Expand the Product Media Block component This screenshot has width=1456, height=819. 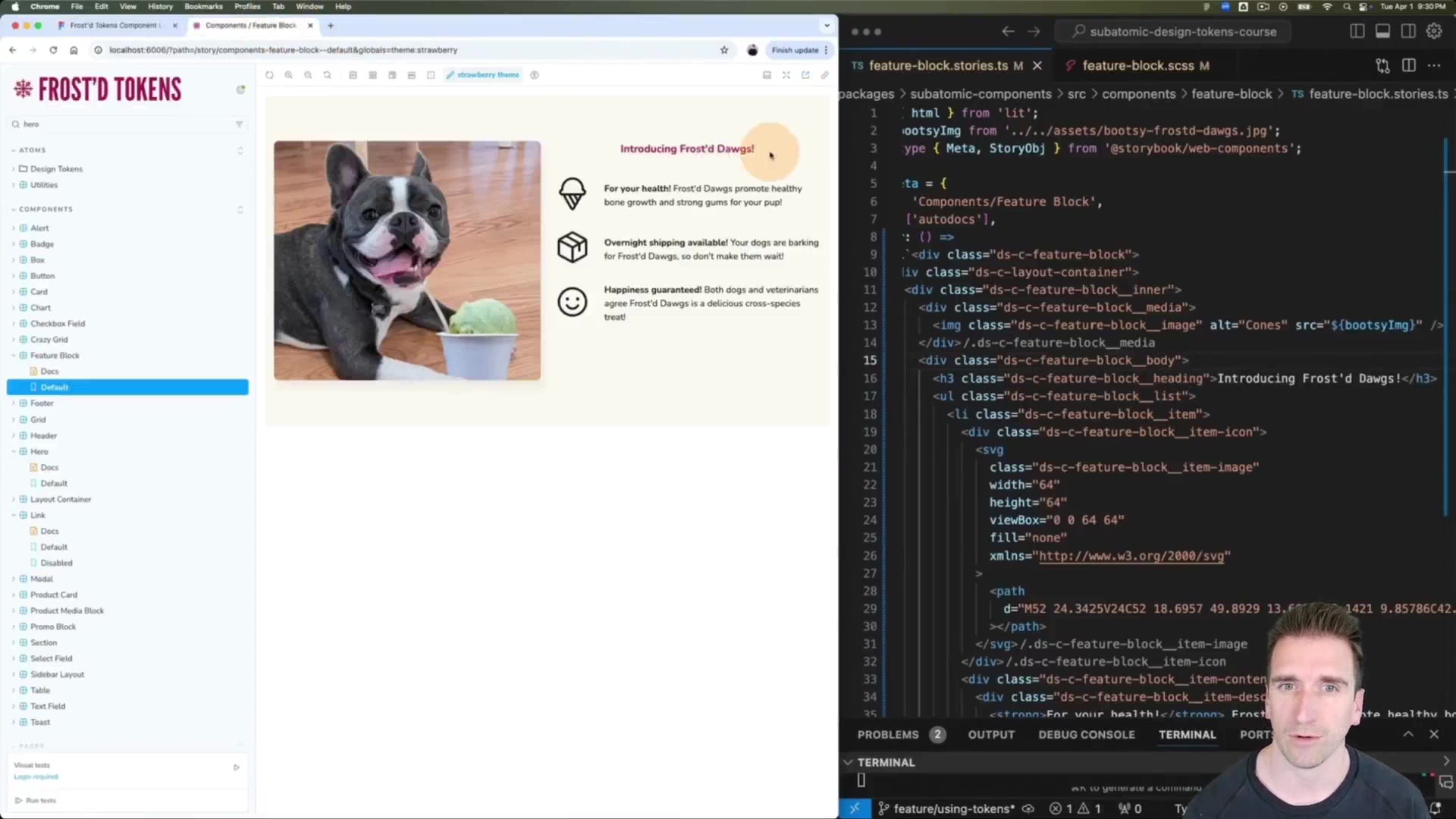click(x=67, y=611)
